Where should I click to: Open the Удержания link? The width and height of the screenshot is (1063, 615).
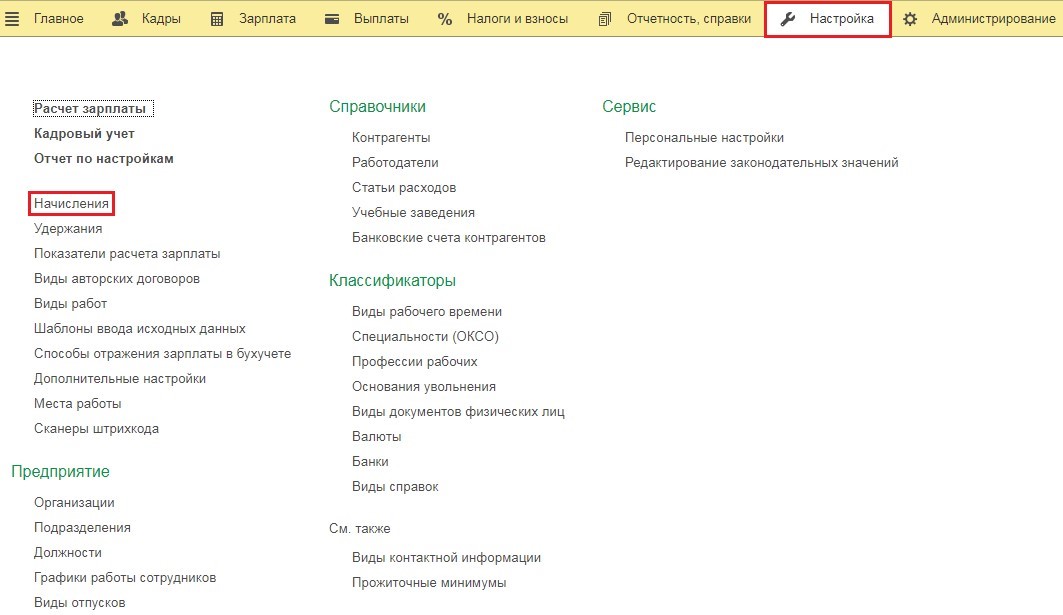coord(66,228)
